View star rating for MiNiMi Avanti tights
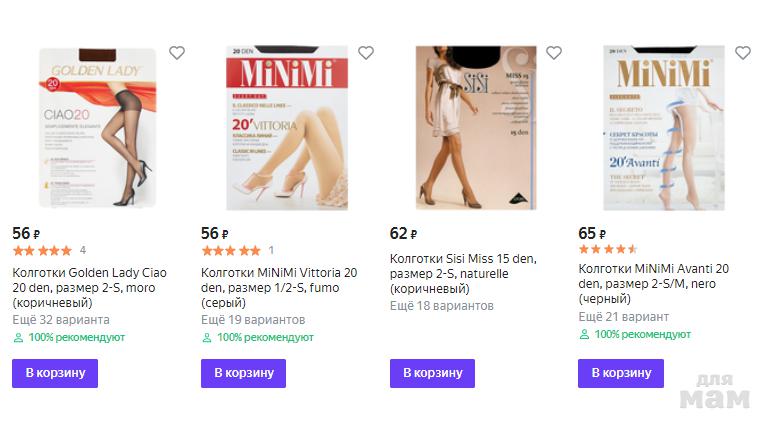 point(608,250)
